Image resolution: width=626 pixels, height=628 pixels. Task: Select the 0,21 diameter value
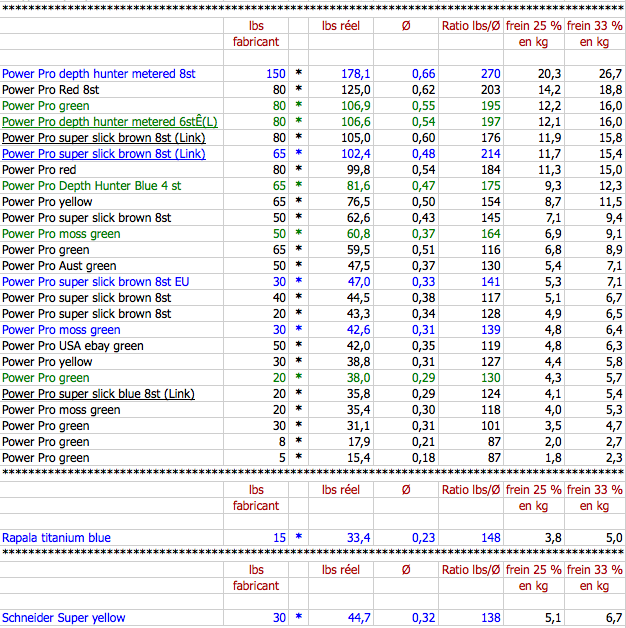(423, 442)
